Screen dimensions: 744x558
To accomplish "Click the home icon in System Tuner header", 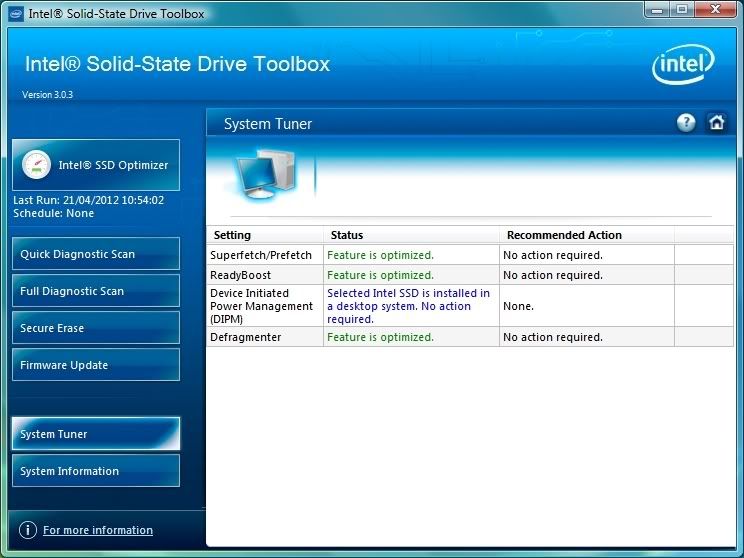I will [716, 123].
